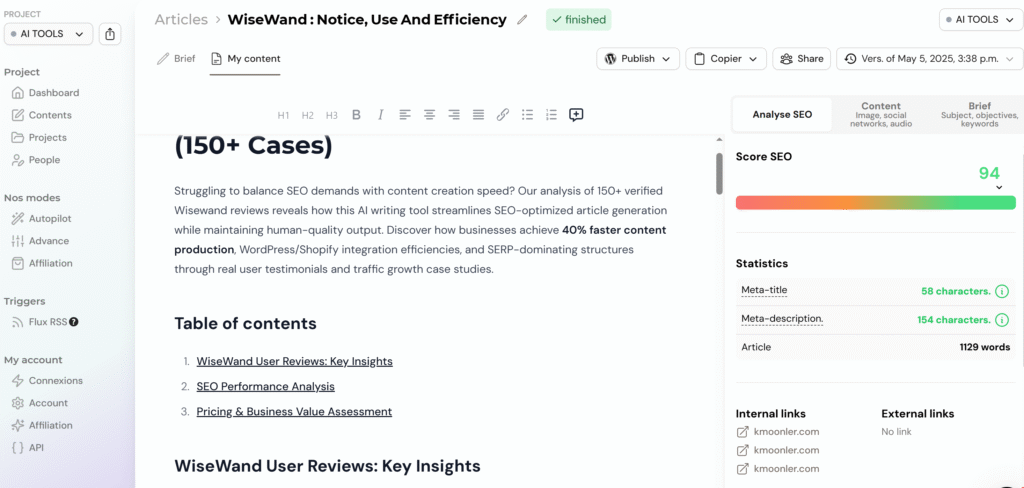Open the Copier dropdown
The height and width of the screenshot is (488, 1024).
(x=726, y=59)
